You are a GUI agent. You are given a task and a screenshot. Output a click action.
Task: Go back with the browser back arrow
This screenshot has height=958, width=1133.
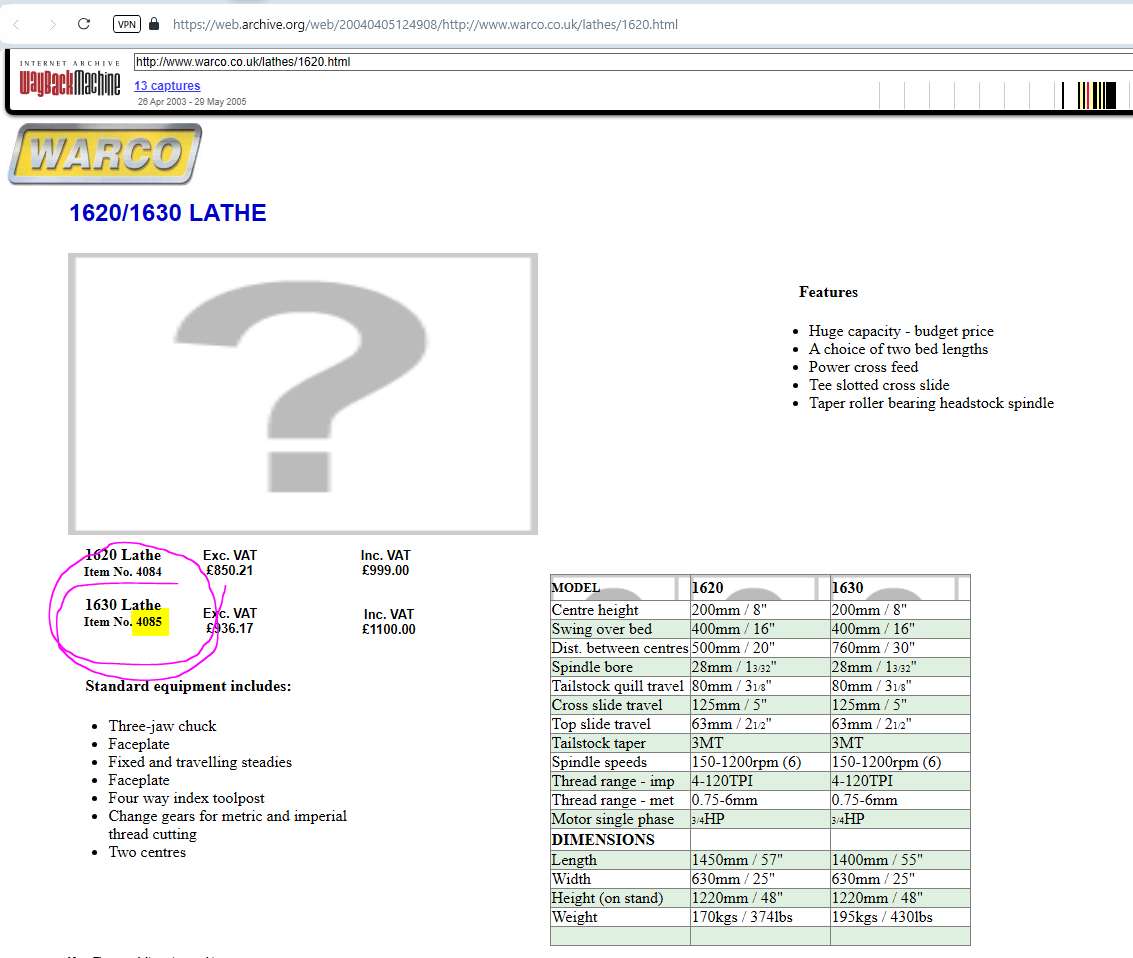[17, 25]
